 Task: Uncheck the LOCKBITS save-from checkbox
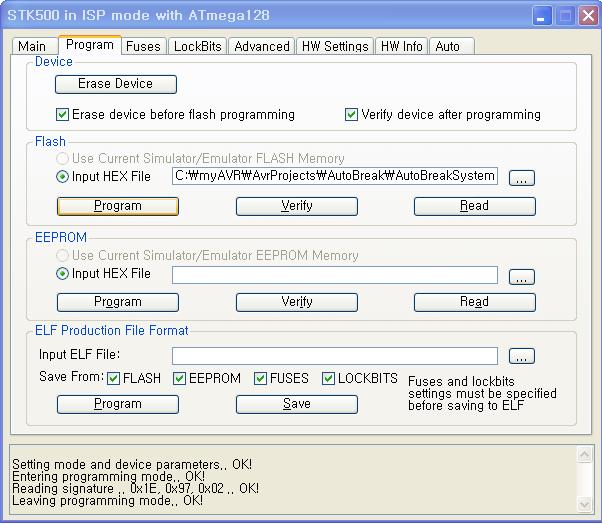[329, 379]
